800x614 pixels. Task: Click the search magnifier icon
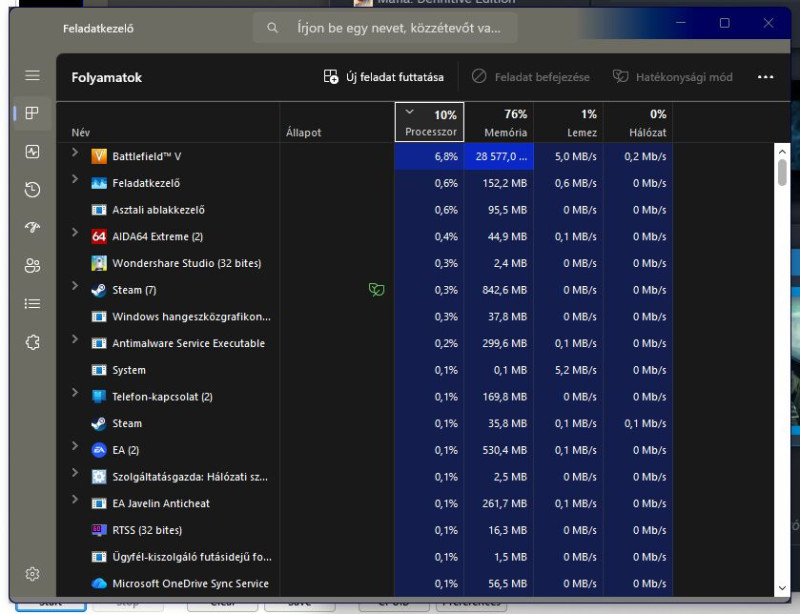[272, 28]
